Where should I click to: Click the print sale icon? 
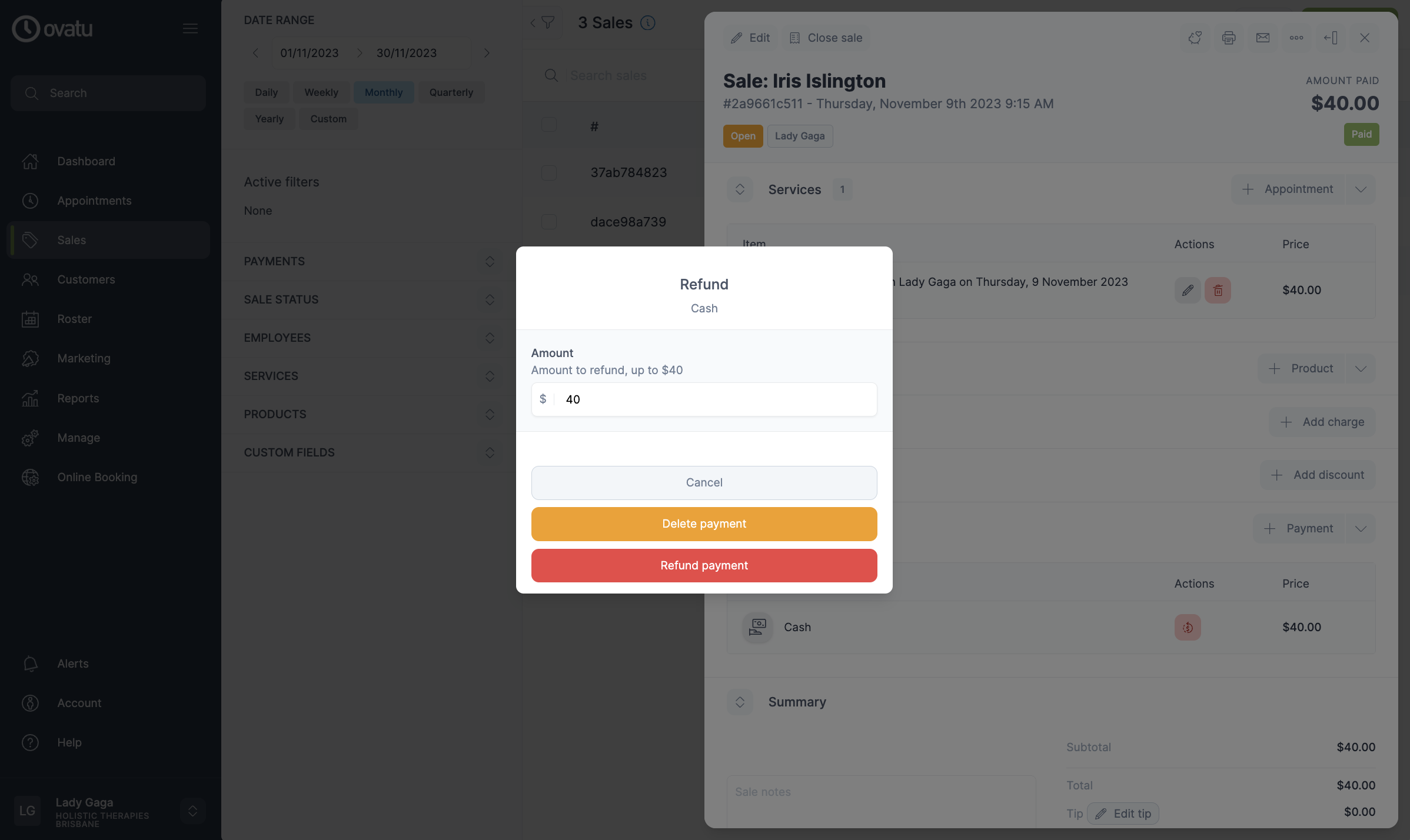pos(1229,38)
